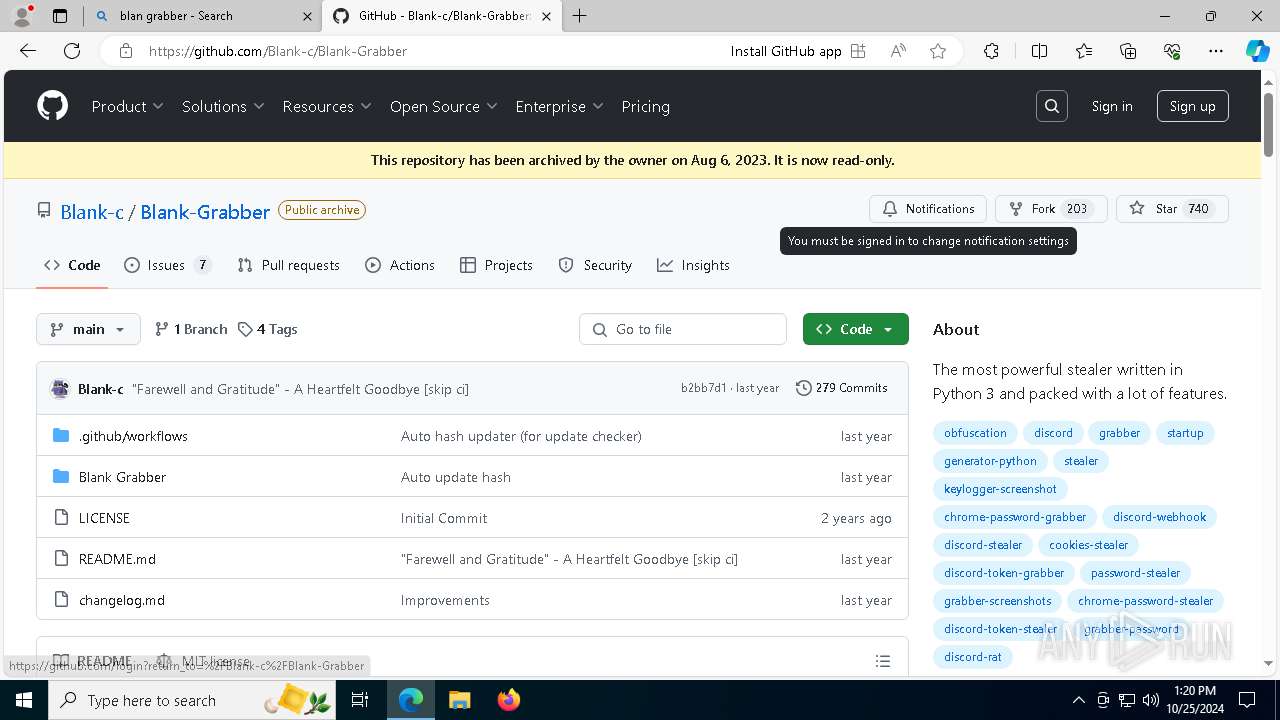The width and height of the screenshot is (1280, 720).
Task: Open Edge Settings and more menu
Action: [1216, 51]
